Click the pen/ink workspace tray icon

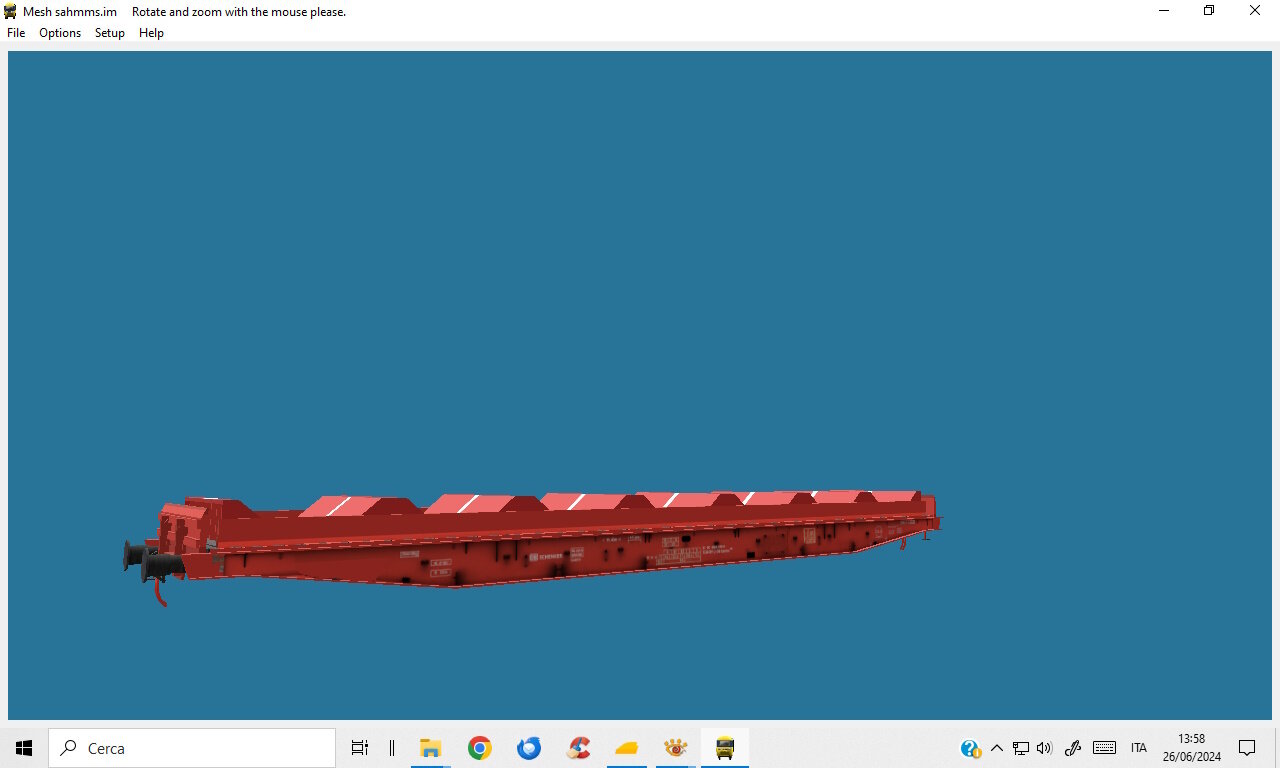[1073, 748]
